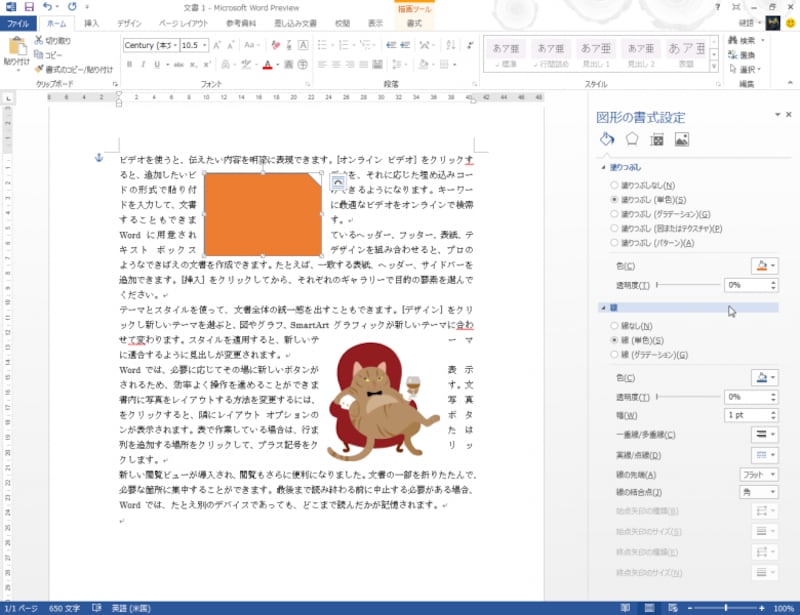This screenshot has height=615, width=800.
Task: Open the Layout & Properties icon in pane
Action: coord(657,139)
